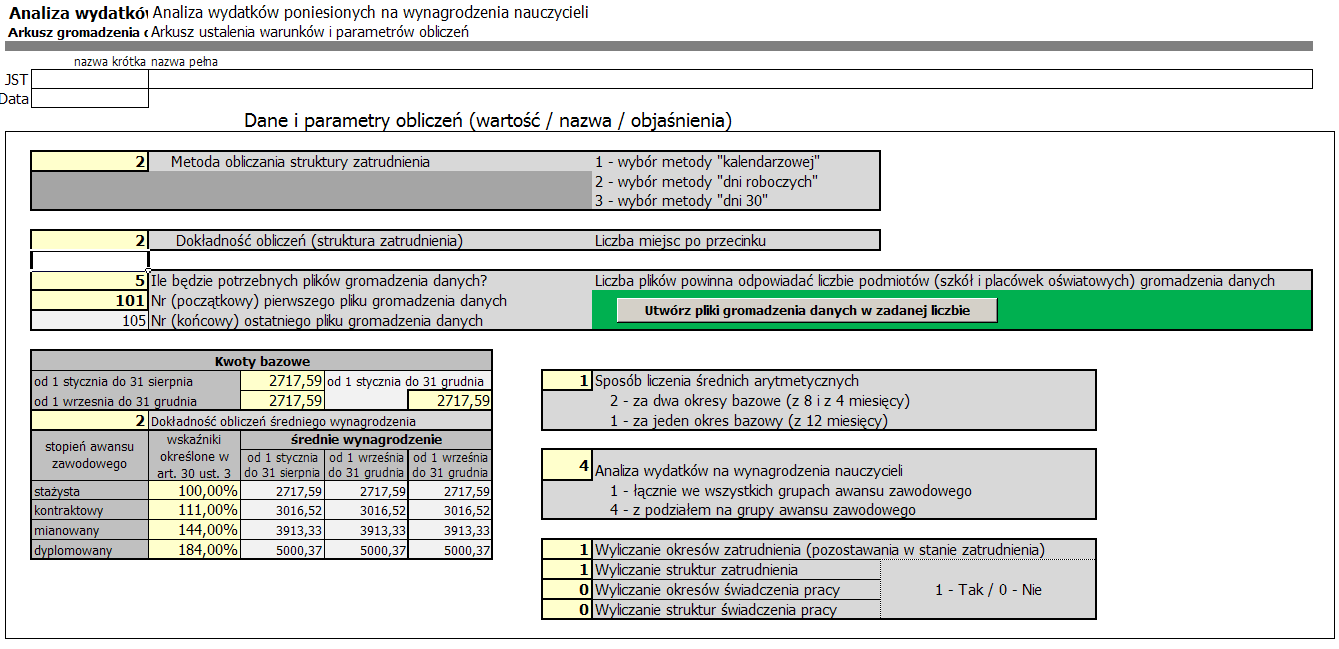Click the 'mianowany' row label
1339x649 pixels.
(x=90, y=531)
